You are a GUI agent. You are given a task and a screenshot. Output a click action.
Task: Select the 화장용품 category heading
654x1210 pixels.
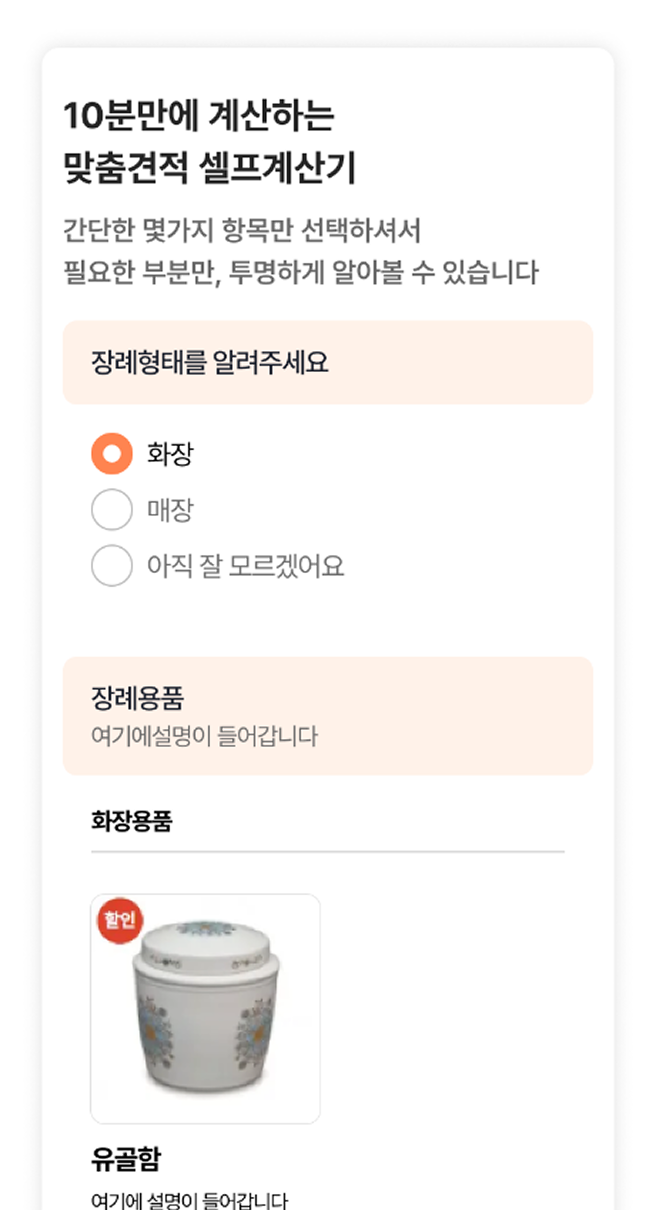tap(131, 821)
